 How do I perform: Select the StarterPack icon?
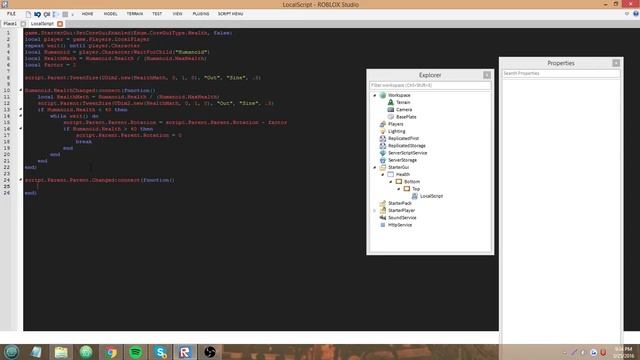[382, 203]
